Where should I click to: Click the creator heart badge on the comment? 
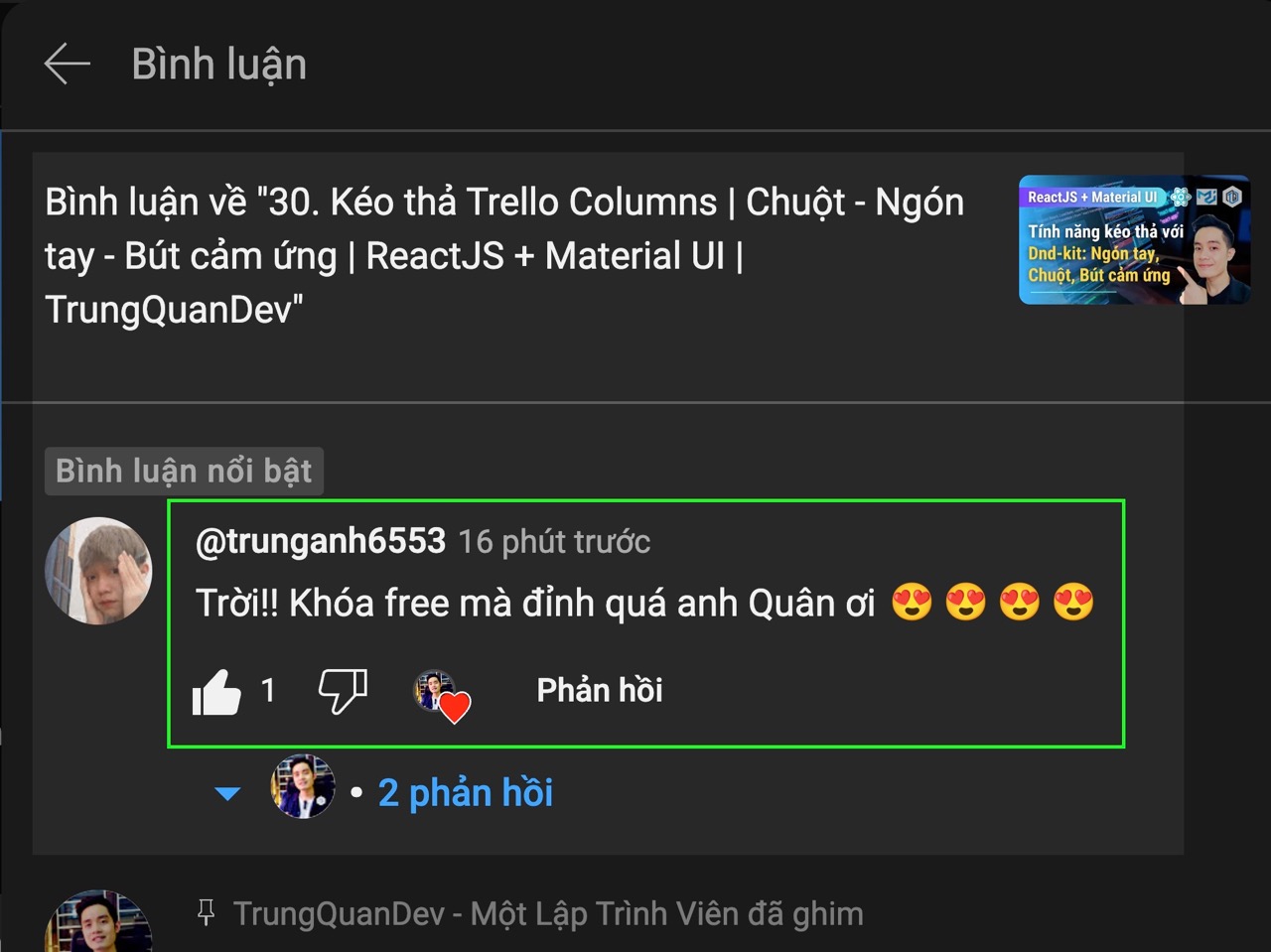click(x=442, y=696)
